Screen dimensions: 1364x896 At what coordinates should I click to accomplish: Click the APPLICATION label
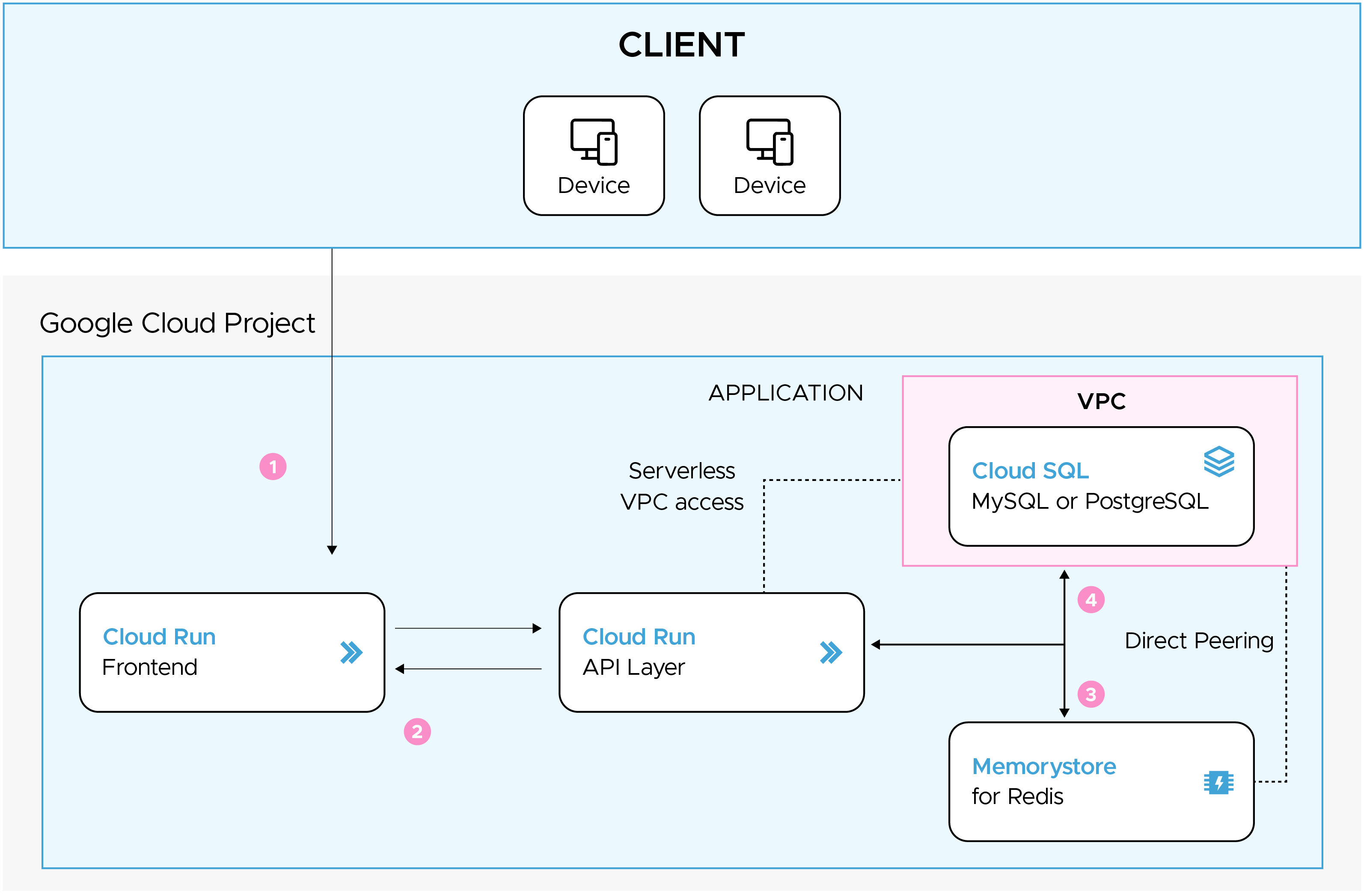(x=785, y=393)
